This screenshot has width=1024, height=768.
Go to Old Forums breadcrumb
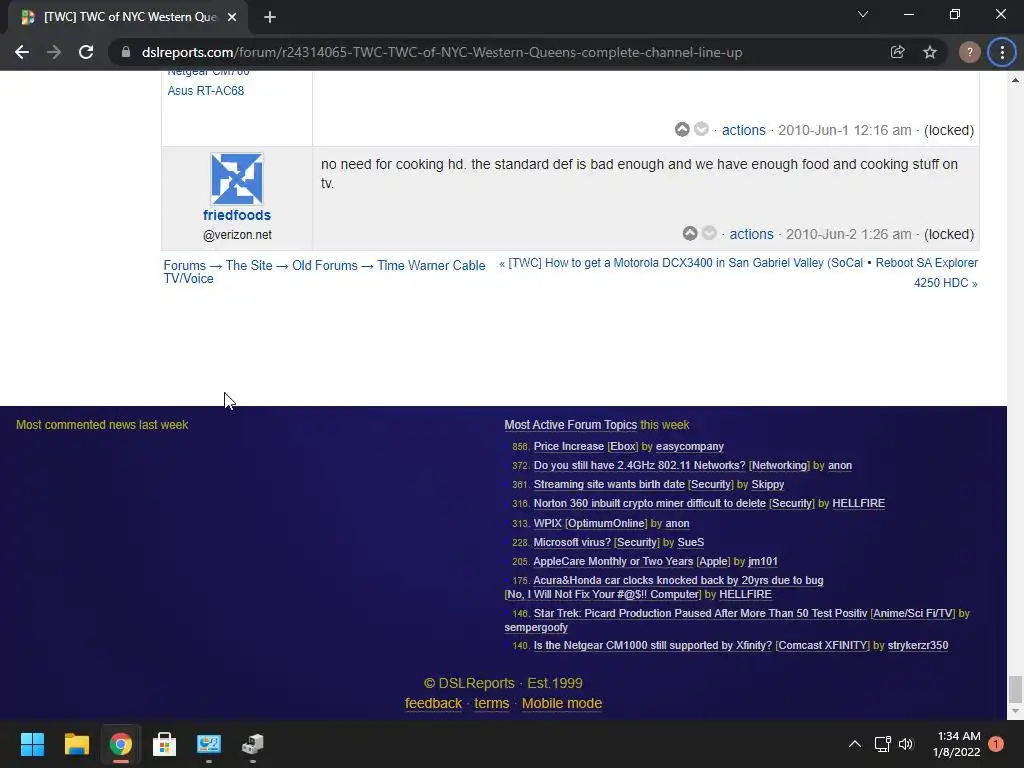[325, 265]
